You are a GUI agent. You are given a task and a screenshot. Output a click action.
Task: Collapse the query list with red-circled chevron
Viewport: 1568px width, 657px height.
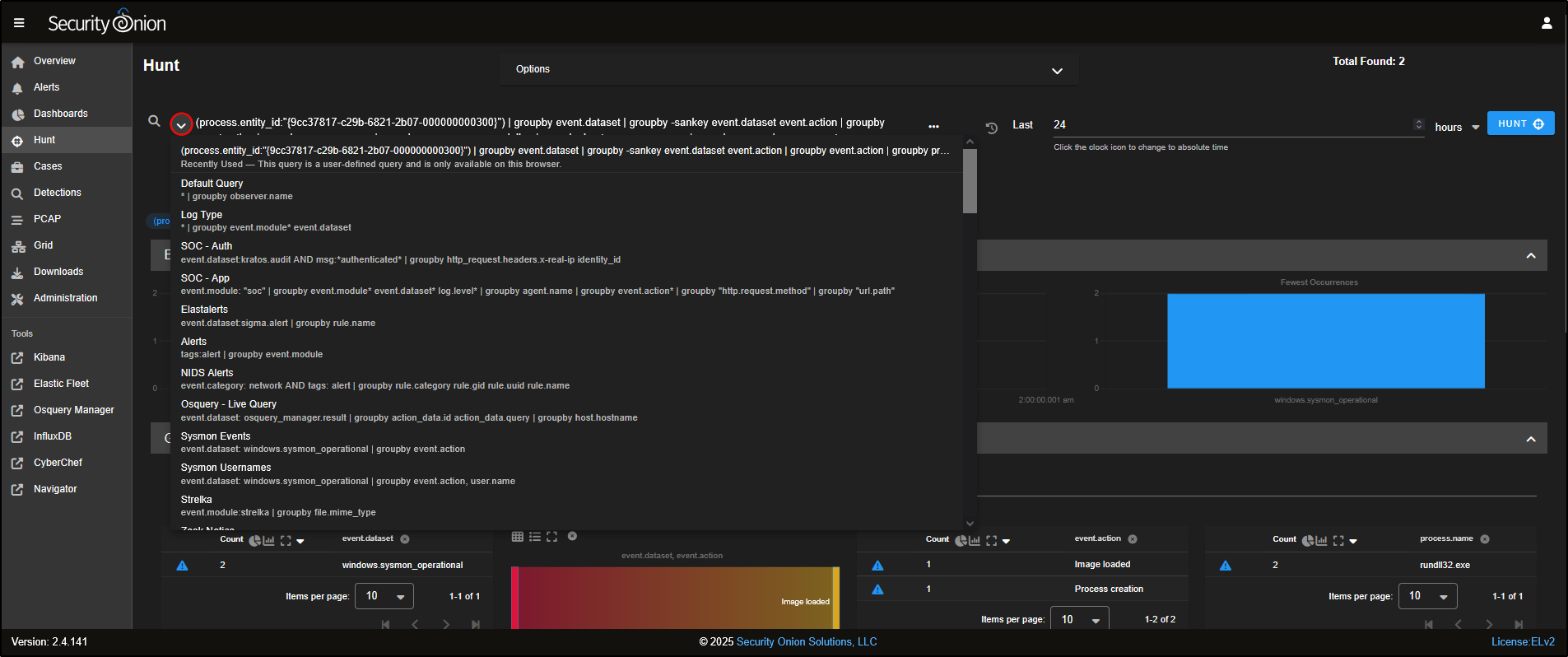point(181,124)
